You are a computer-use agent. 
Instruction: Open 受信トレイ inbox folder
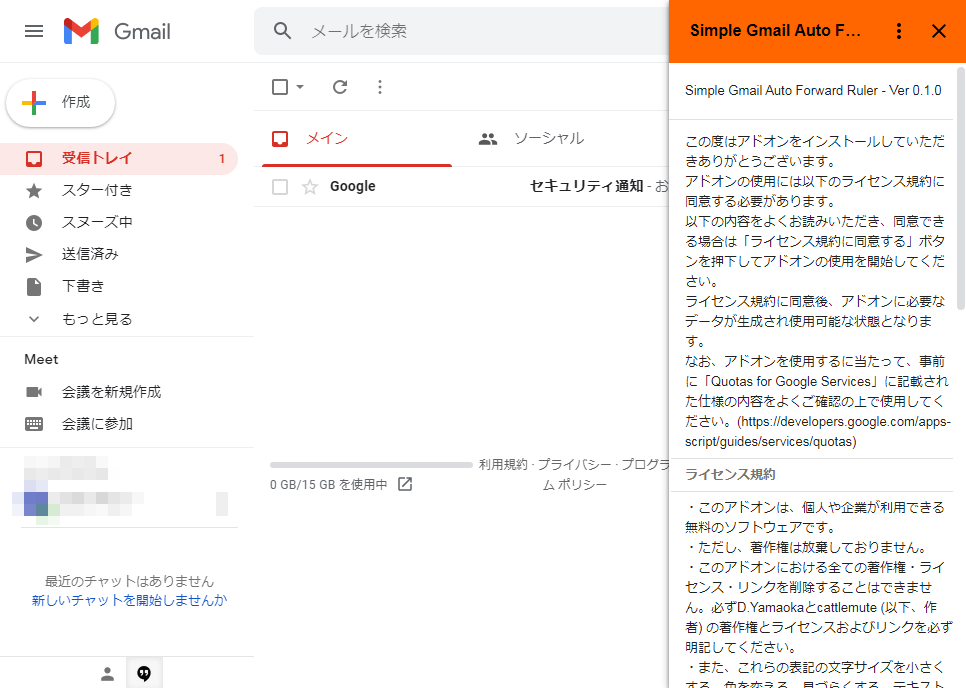point(119,158)
